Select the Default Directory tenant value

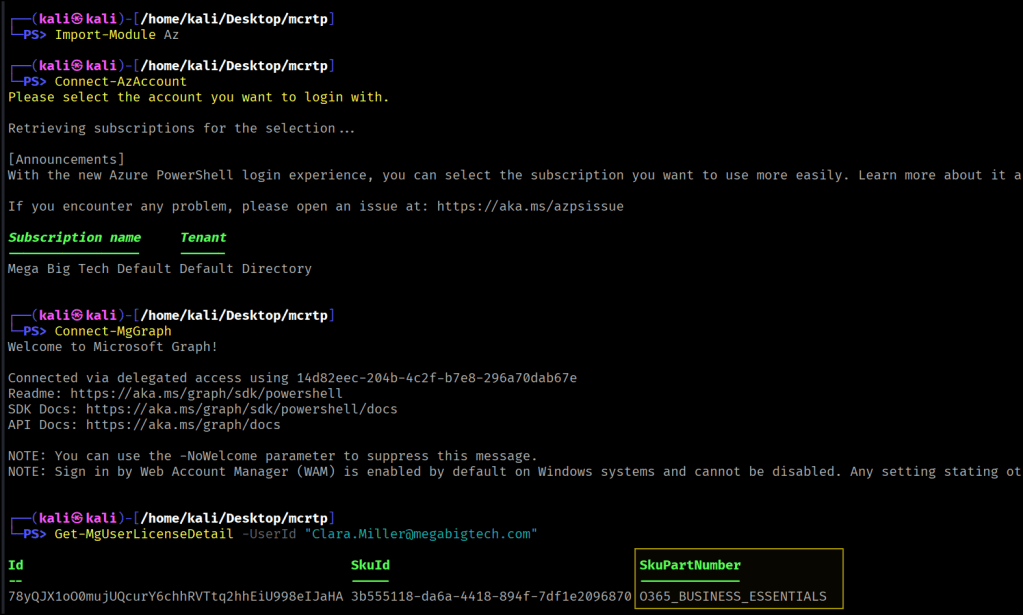[x=245, y=269]
